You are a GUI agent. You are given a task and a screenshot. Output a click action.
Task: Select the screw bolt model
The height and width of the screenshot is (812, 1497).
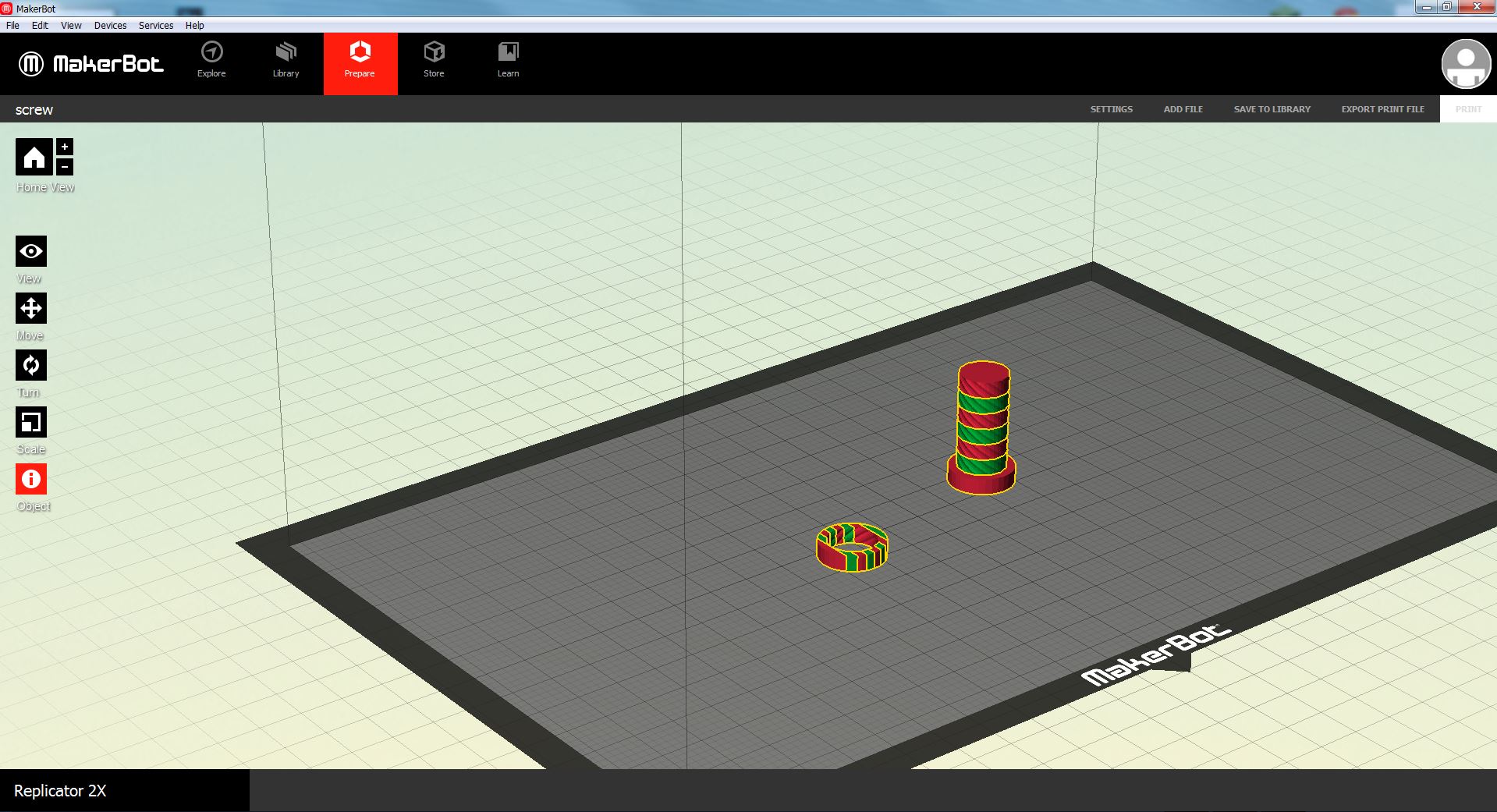tap(981, 427)
